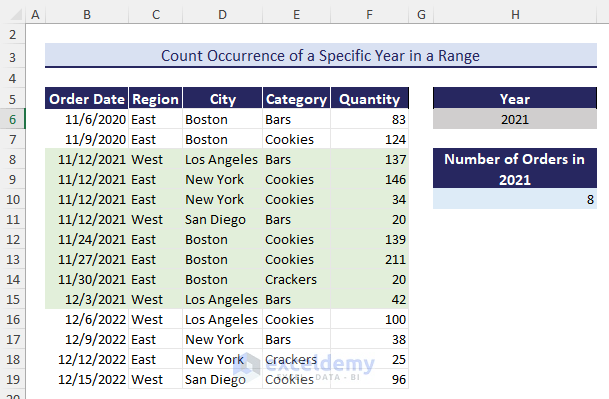The image size is (609, 399).
Task: Select date cell 11/6/2020
Action: (x=87, y=119)
